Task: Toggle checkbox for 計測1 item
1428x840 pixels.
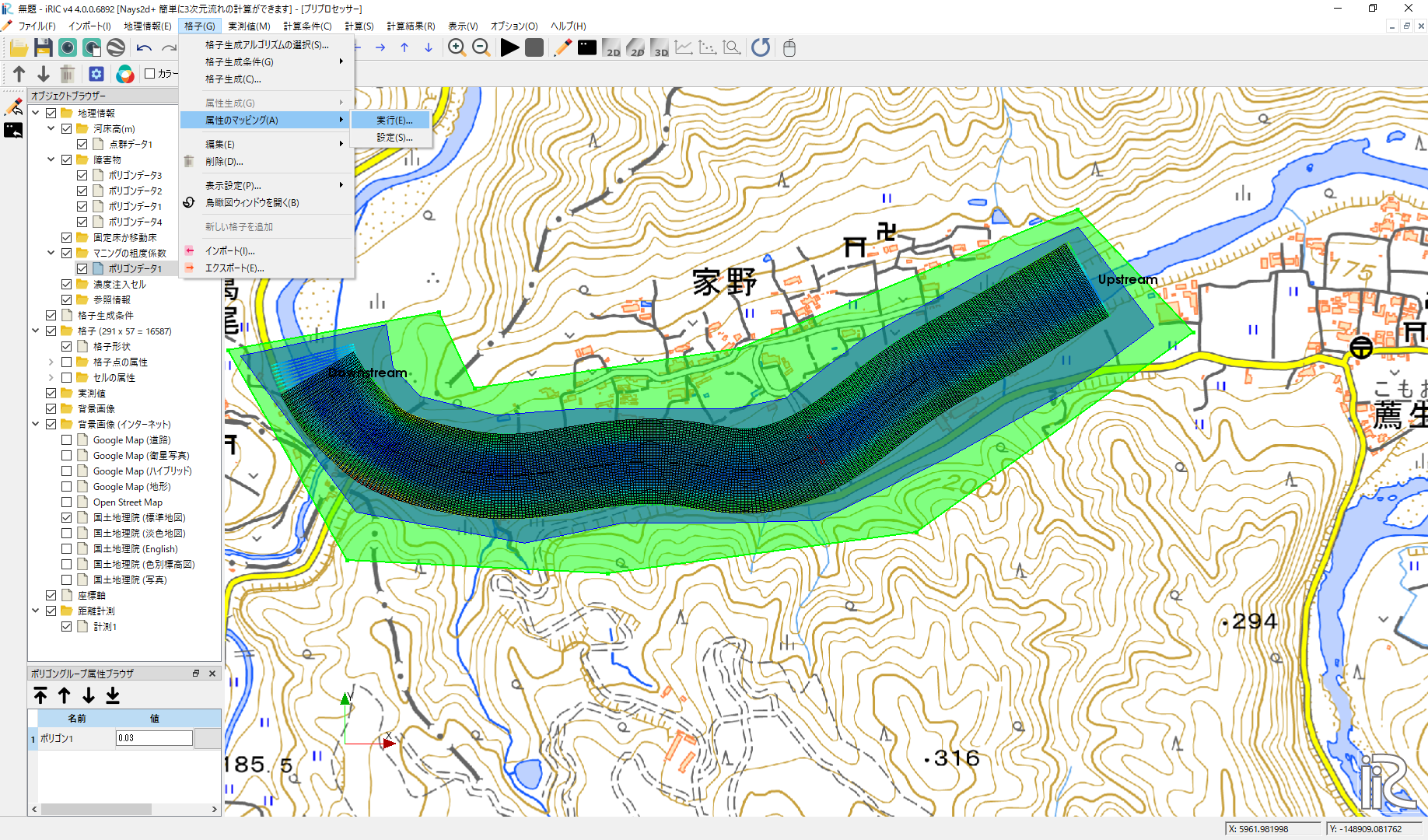Action: pyautogui.click(x=67, y=626)
